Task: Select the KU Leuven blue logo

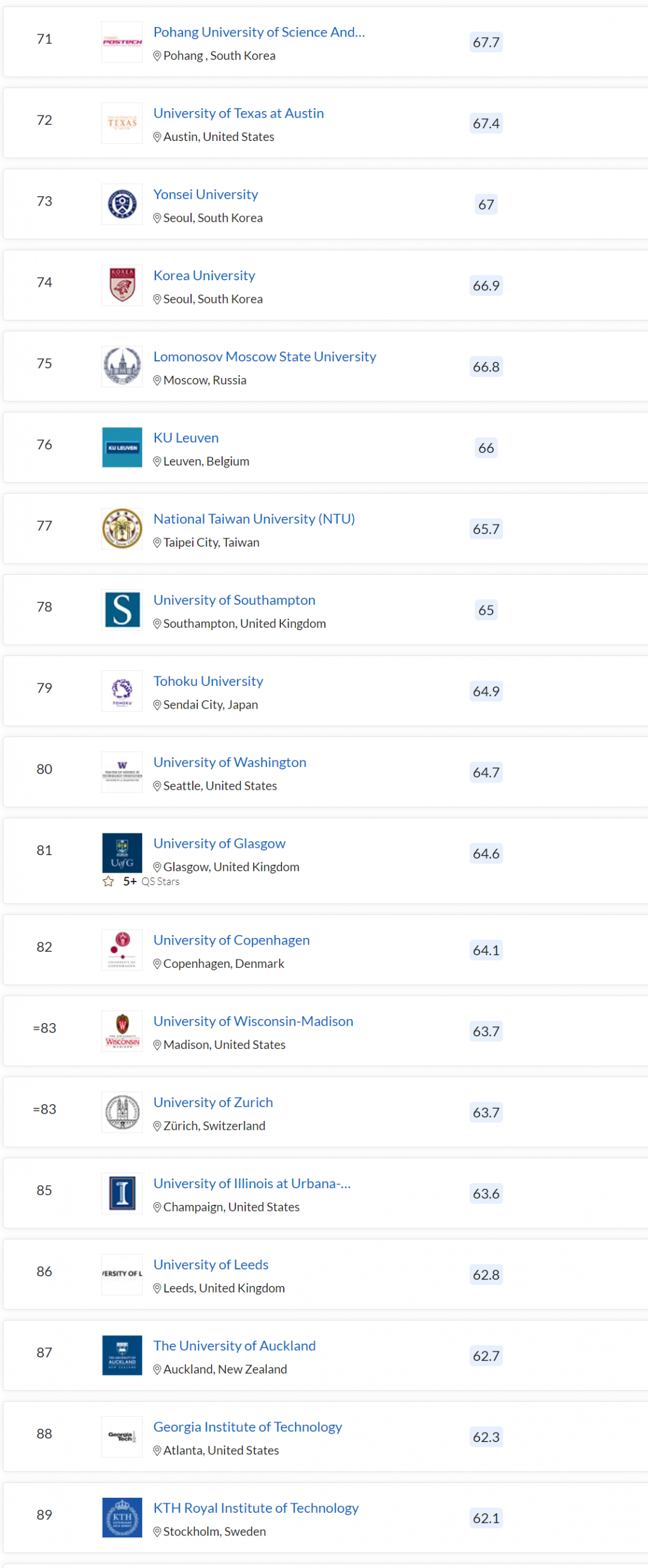Action: click(122, 448)
